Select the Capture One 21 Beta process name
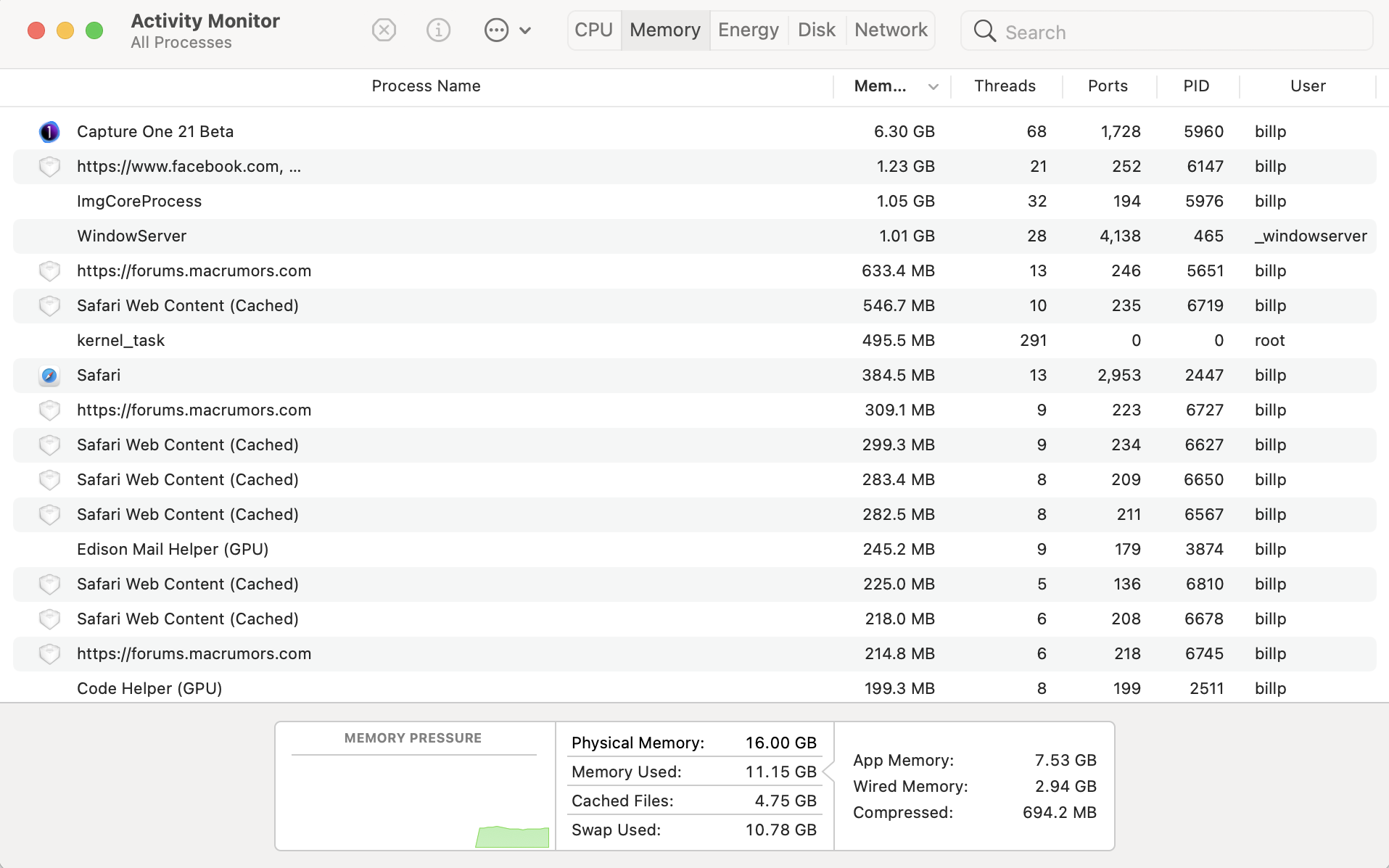 pos(155,132)
